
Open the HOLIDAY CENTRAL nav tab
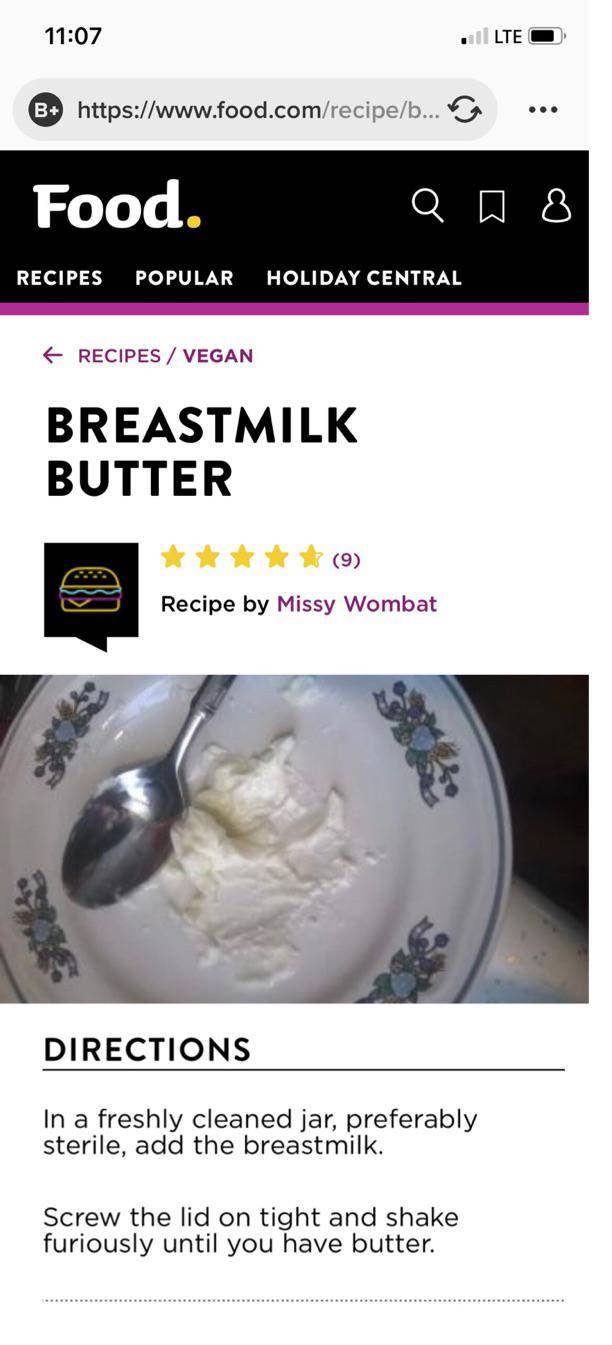[x=364, y=278]
